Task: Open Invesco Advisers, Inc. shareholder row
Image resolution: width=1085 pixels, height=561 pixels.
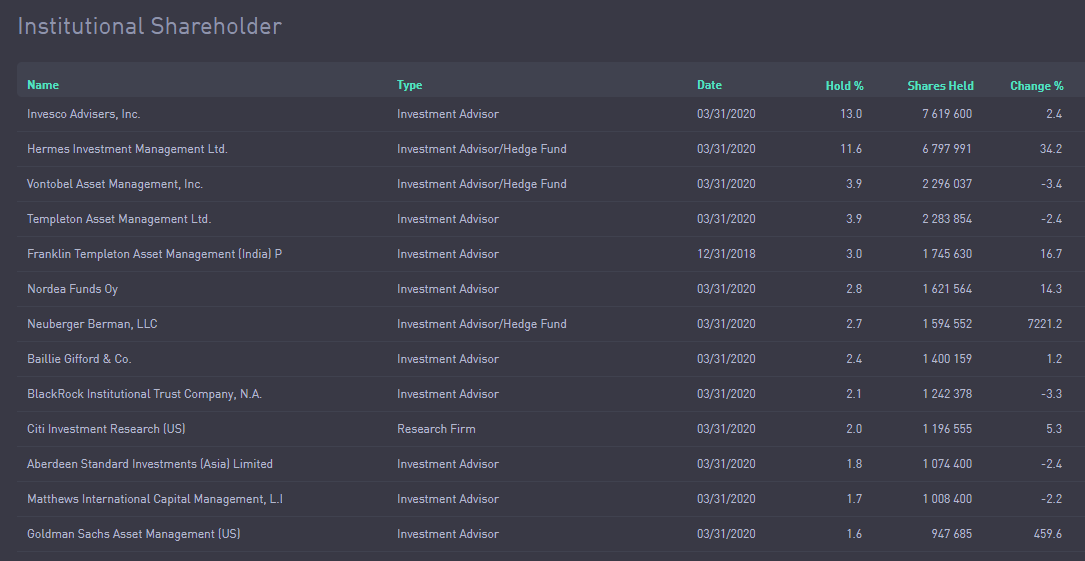Action: 551,114
